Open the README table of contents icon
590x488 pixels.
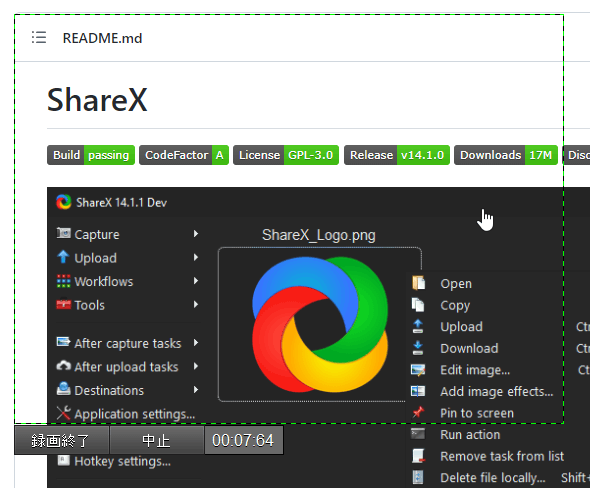point(39,38)
